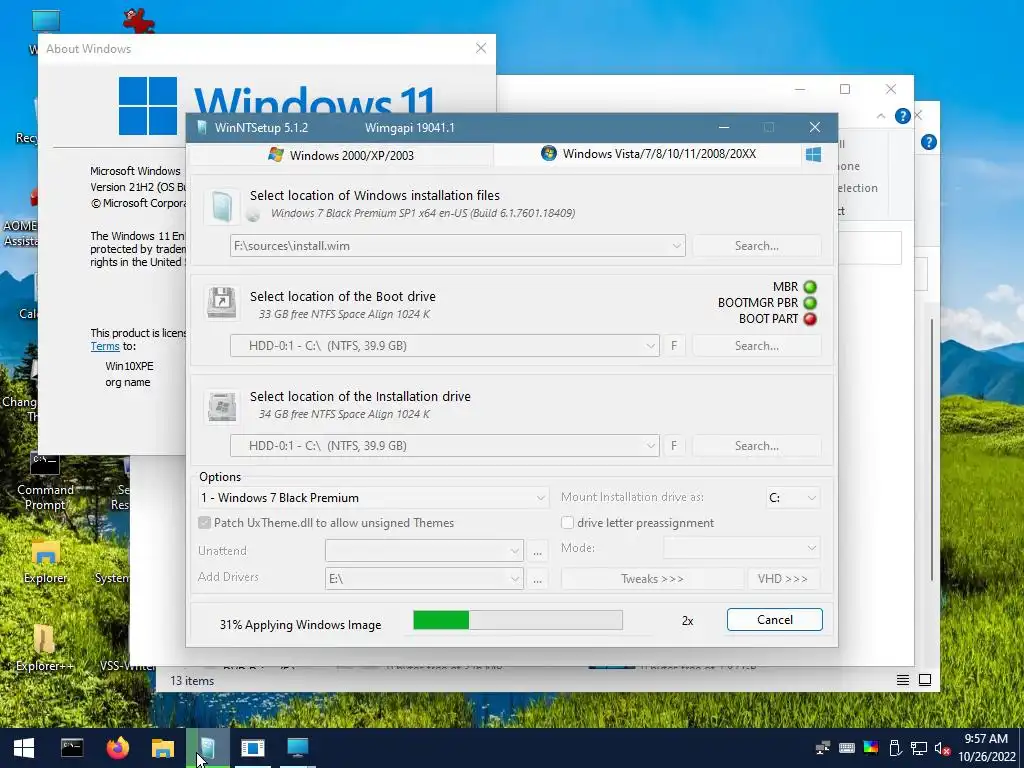
Task: Click the Applying Windows Image progress bar
Action: coord(518,620)
